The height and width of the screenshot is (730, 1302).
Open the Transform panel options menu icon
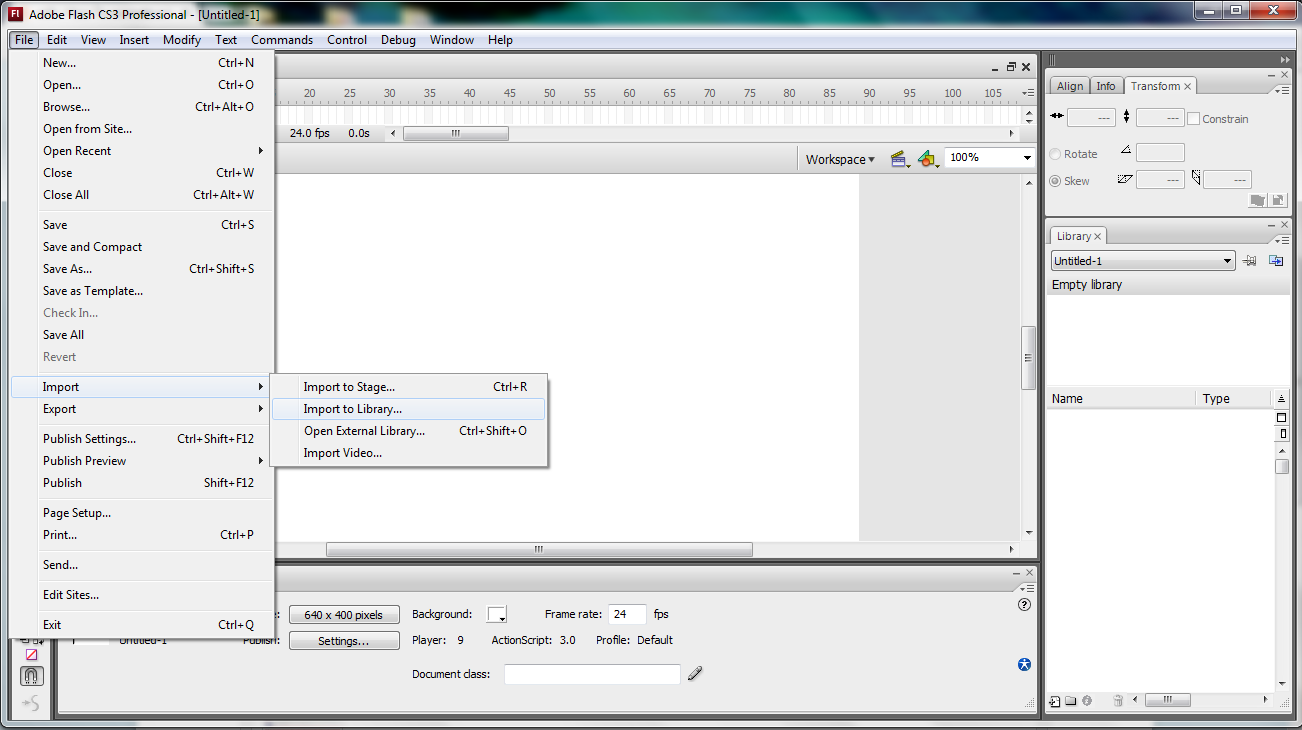1282,90
